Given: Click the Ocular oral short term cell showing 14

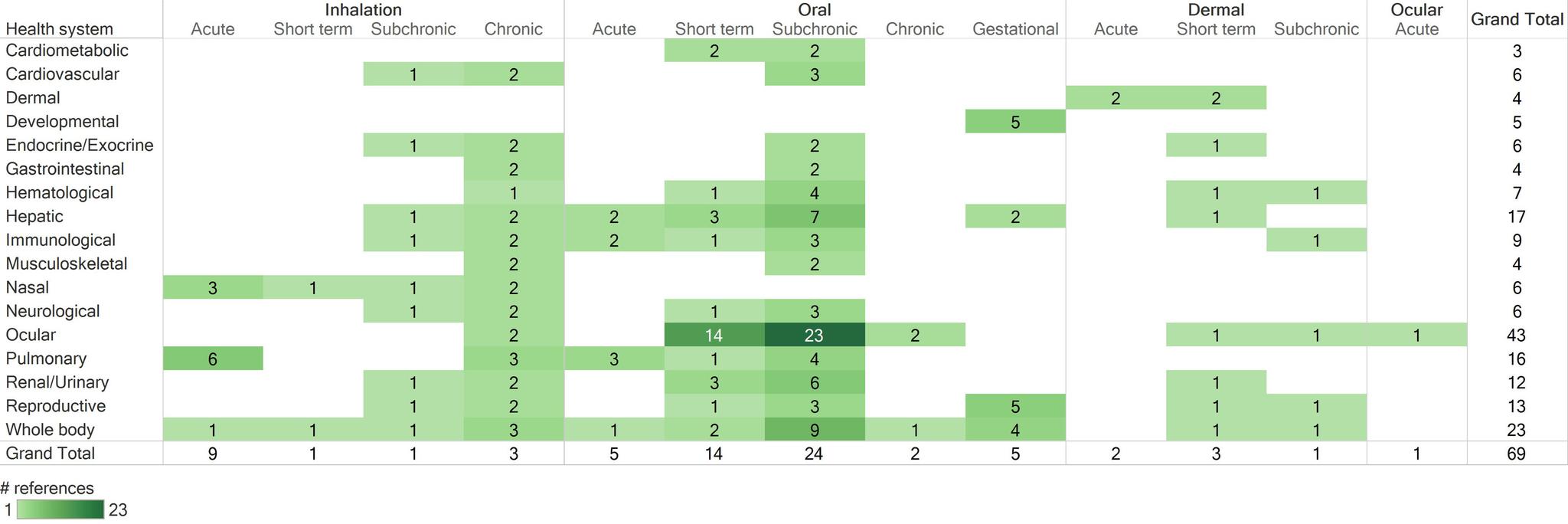Looking at the screenshot, I should pos(714,335).
